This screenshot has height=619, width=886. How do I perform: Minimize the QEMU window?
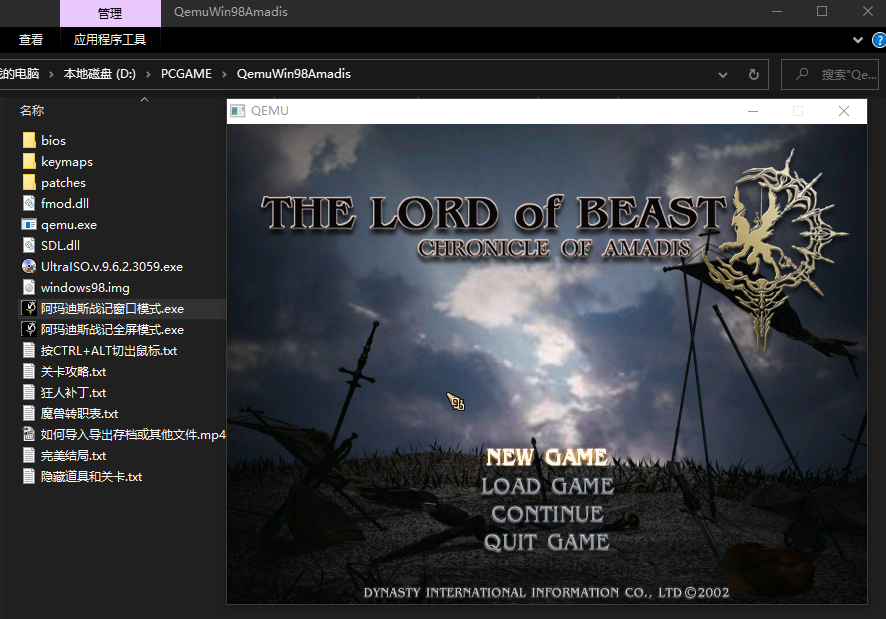[753, 111]
